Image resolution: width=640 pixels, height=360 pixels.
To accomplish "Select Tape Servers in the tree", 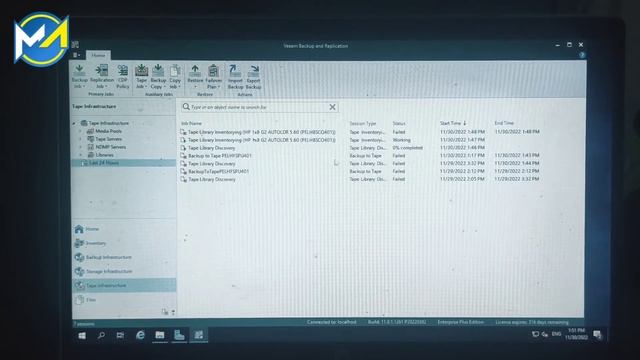I will coord(108,139).
